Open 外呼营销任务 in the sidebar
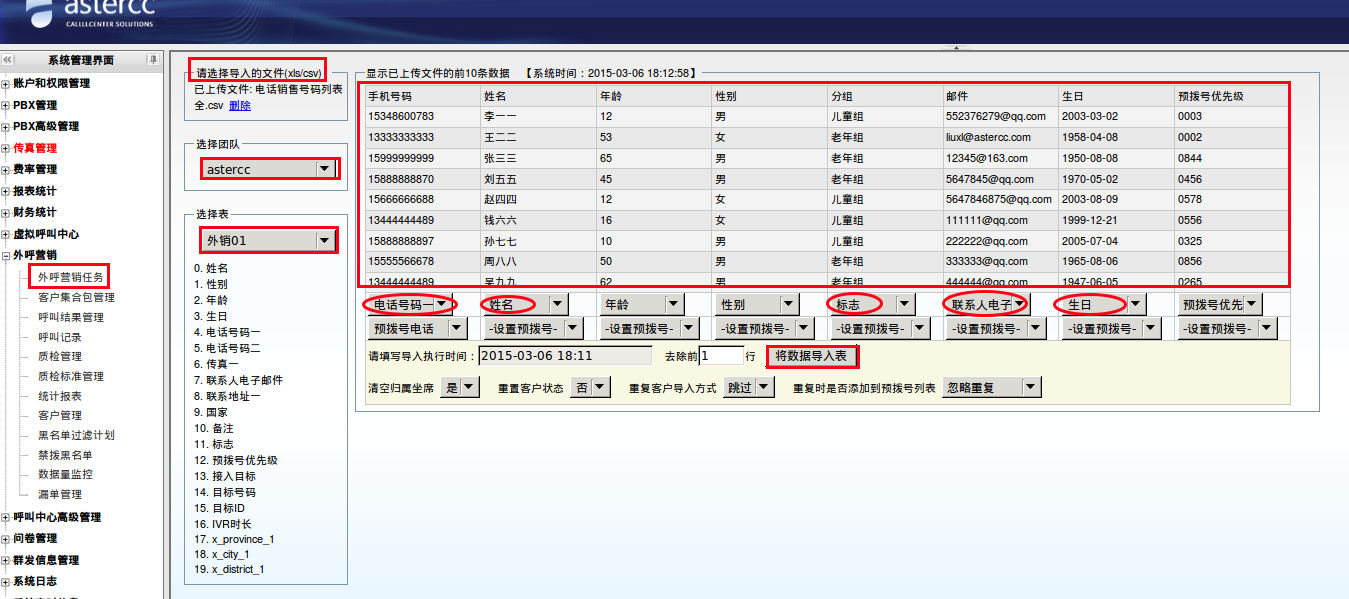 [70, 277]
